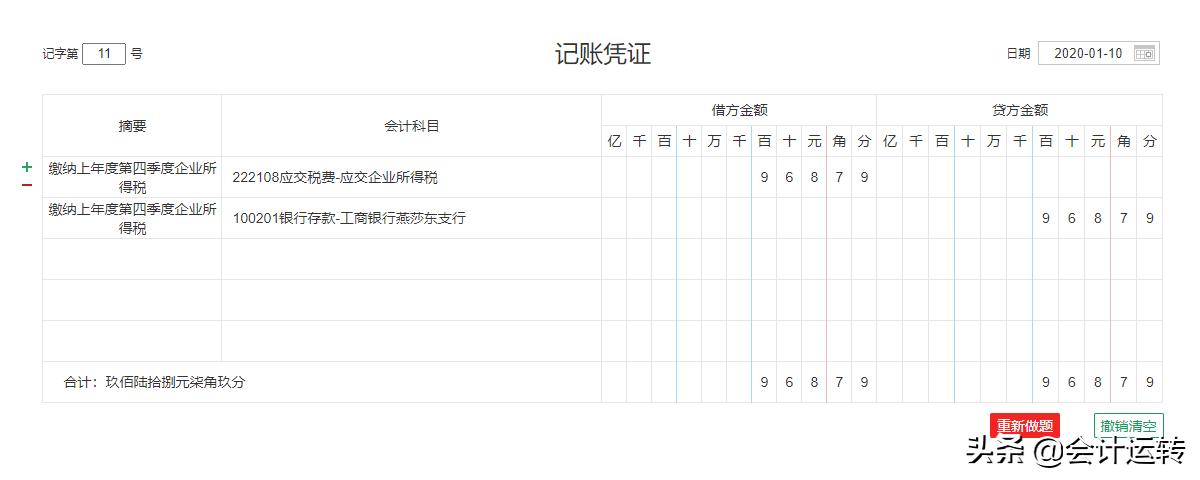Viewport: 1200px width, 480px height.
Task: Click the 贷方金额 header
Action: tap(1020, 110)
